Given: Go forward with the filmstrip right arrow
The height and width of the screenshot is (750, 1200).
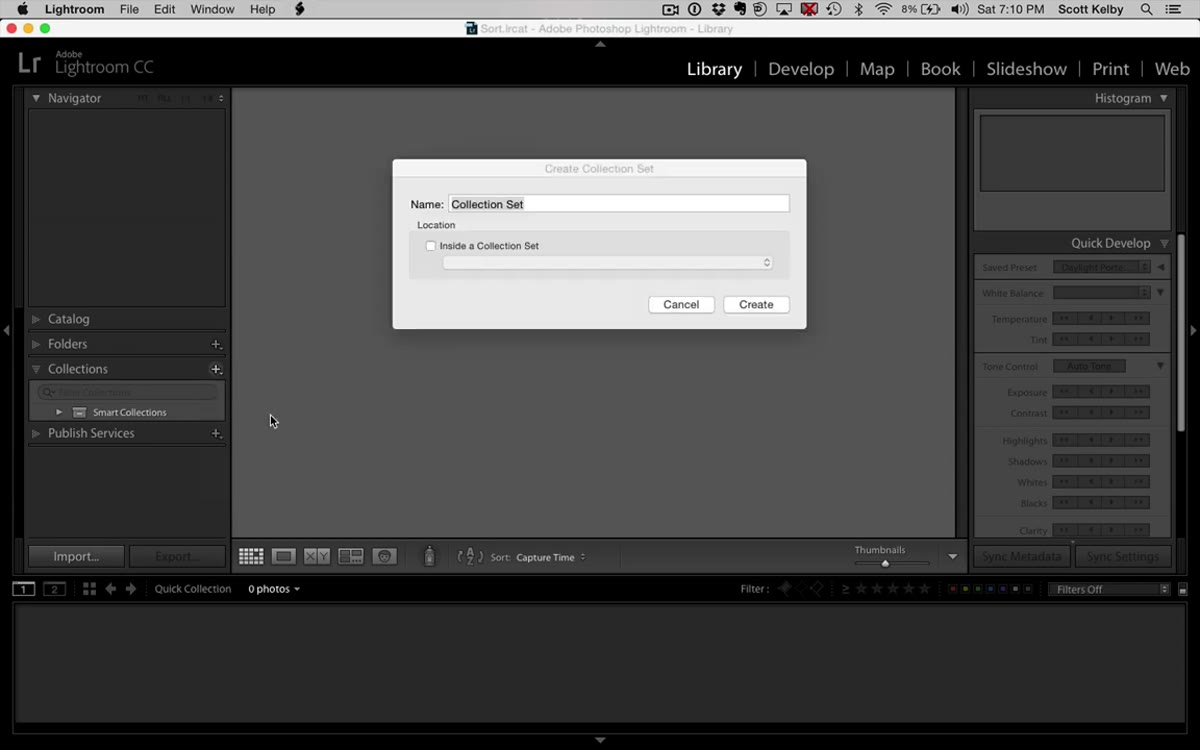Looking at the screenshot, I should click(x=131, y=589).
